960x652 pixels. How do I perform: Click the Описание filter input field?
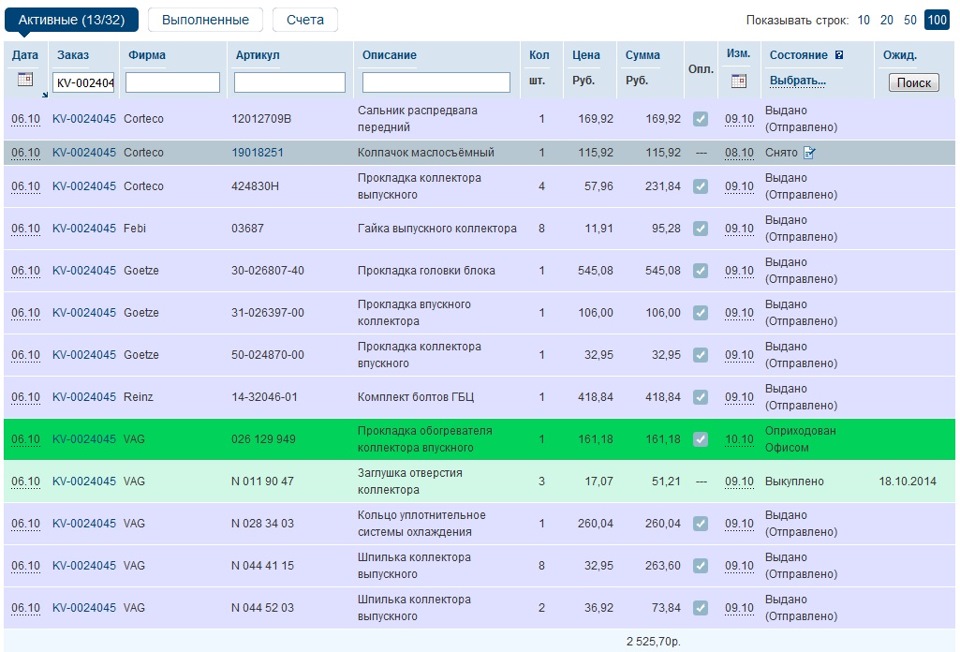point(436,83)
